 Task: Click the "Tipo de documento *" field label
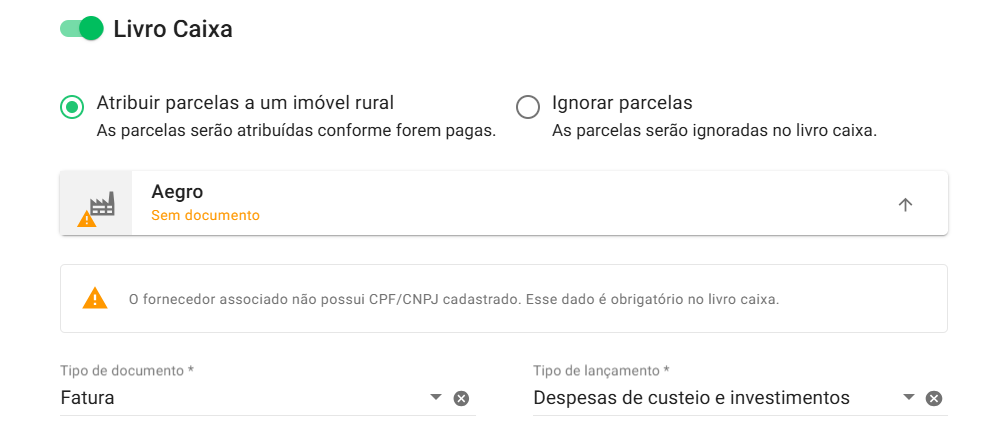point(127,371)
